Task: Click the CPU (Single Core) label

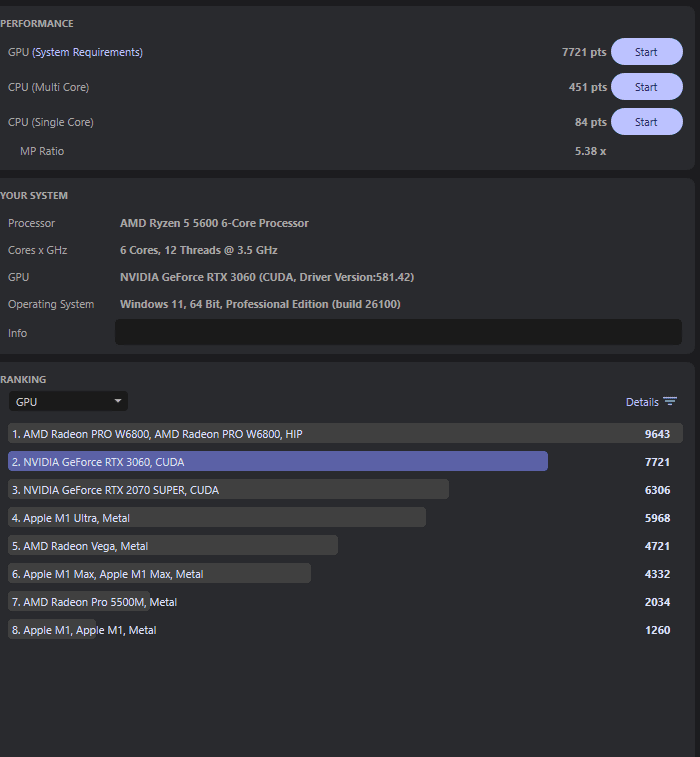Action: [x=51, y=122]
